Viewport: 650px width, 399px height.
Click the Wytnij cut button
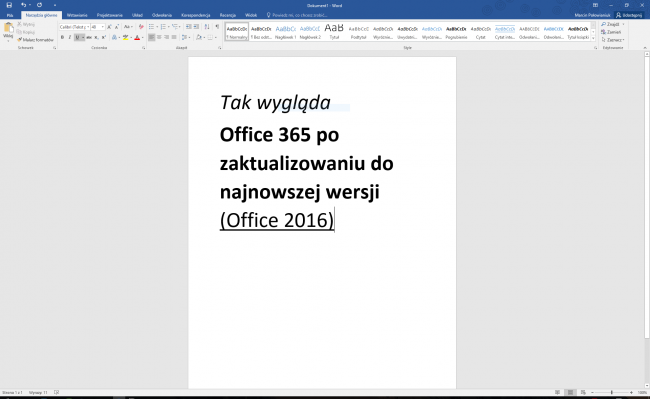26,24
